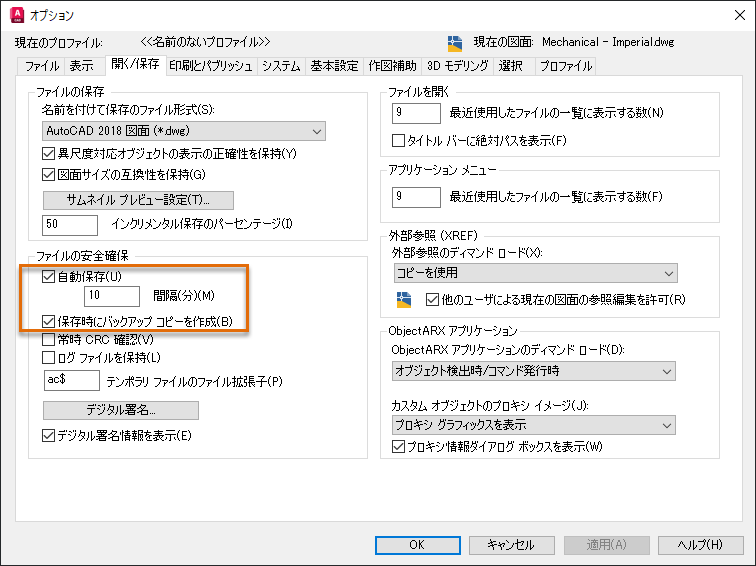
Task: Expand 外部参照のディマンド ロード dropdown
Action: tap(535, 273)
